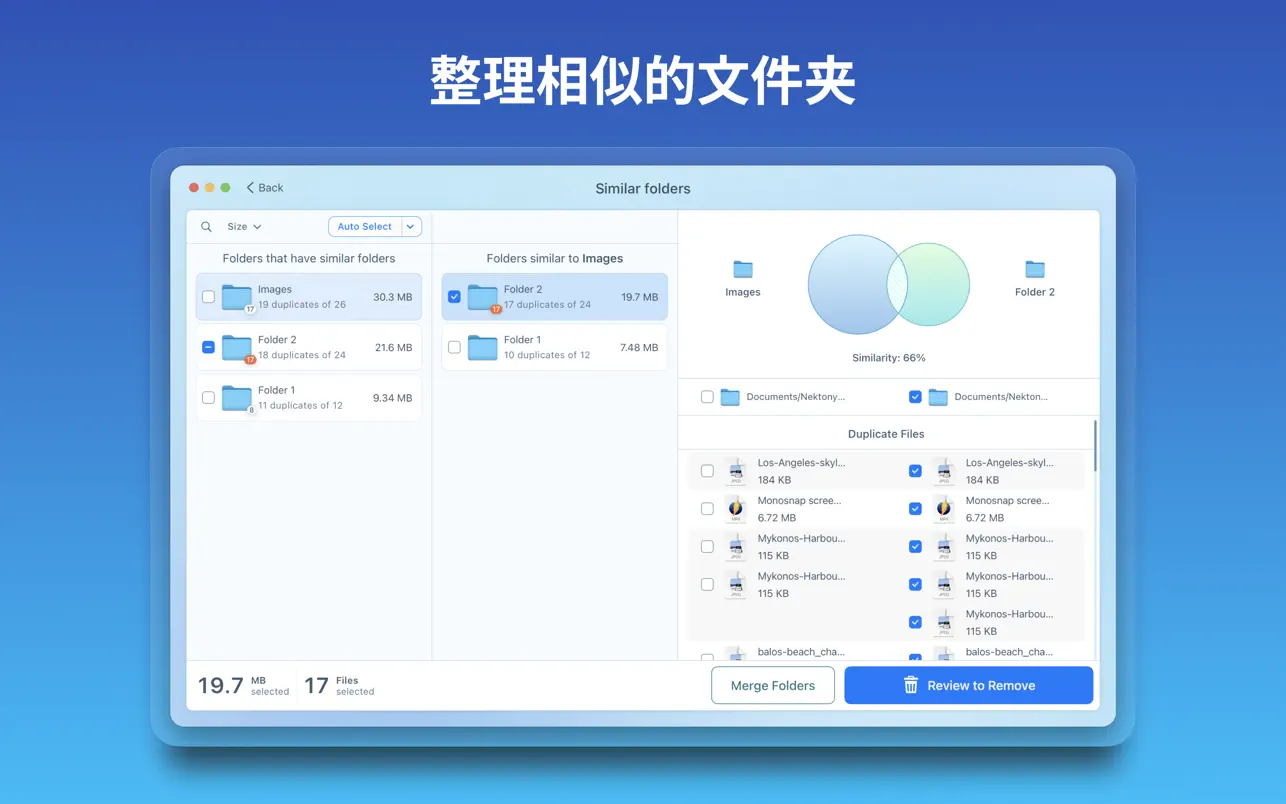
Task: Click left Monosnap file icon
Action: (736, 509)
